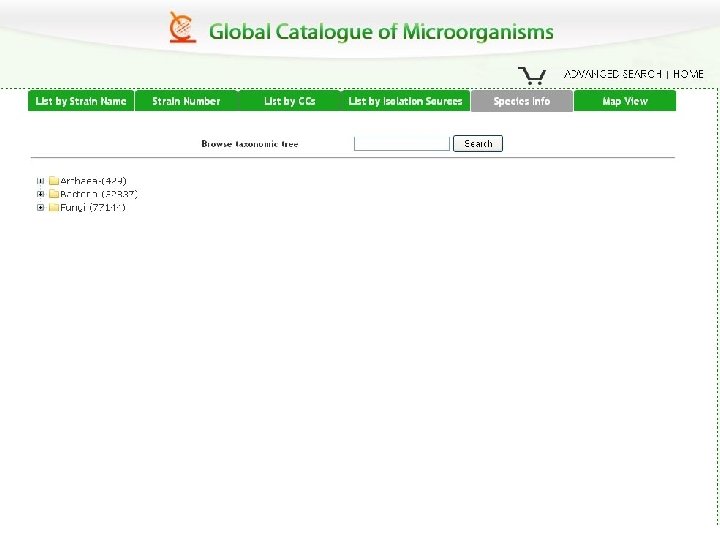This screenshot has height=540, width=720.
Task: Expand the Fungi tree node
Action: point(40,208)
